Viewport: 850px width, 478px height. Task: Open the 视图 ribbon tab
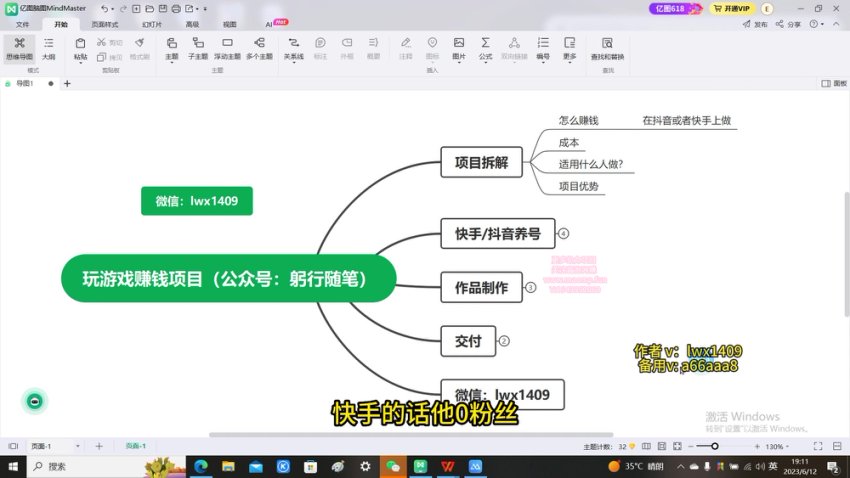pos(230,23)
